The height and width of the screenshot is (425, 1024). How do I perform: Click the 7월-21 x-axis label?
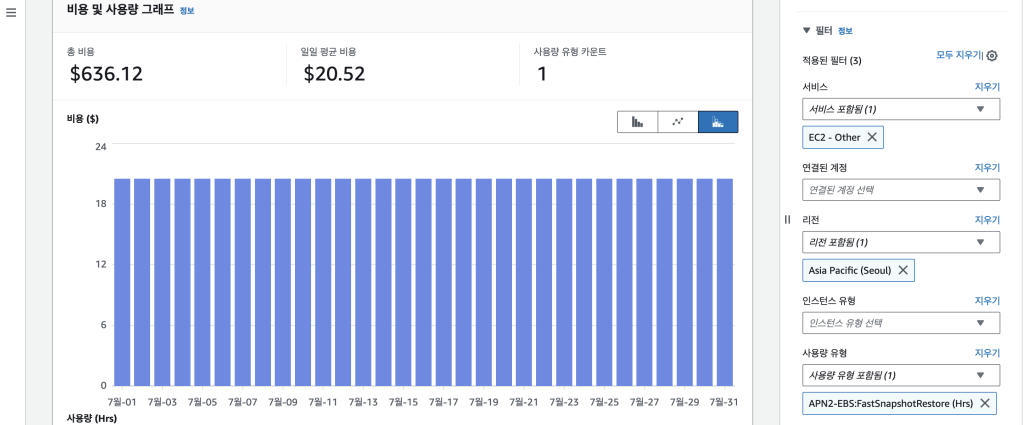tap(524, 402)
